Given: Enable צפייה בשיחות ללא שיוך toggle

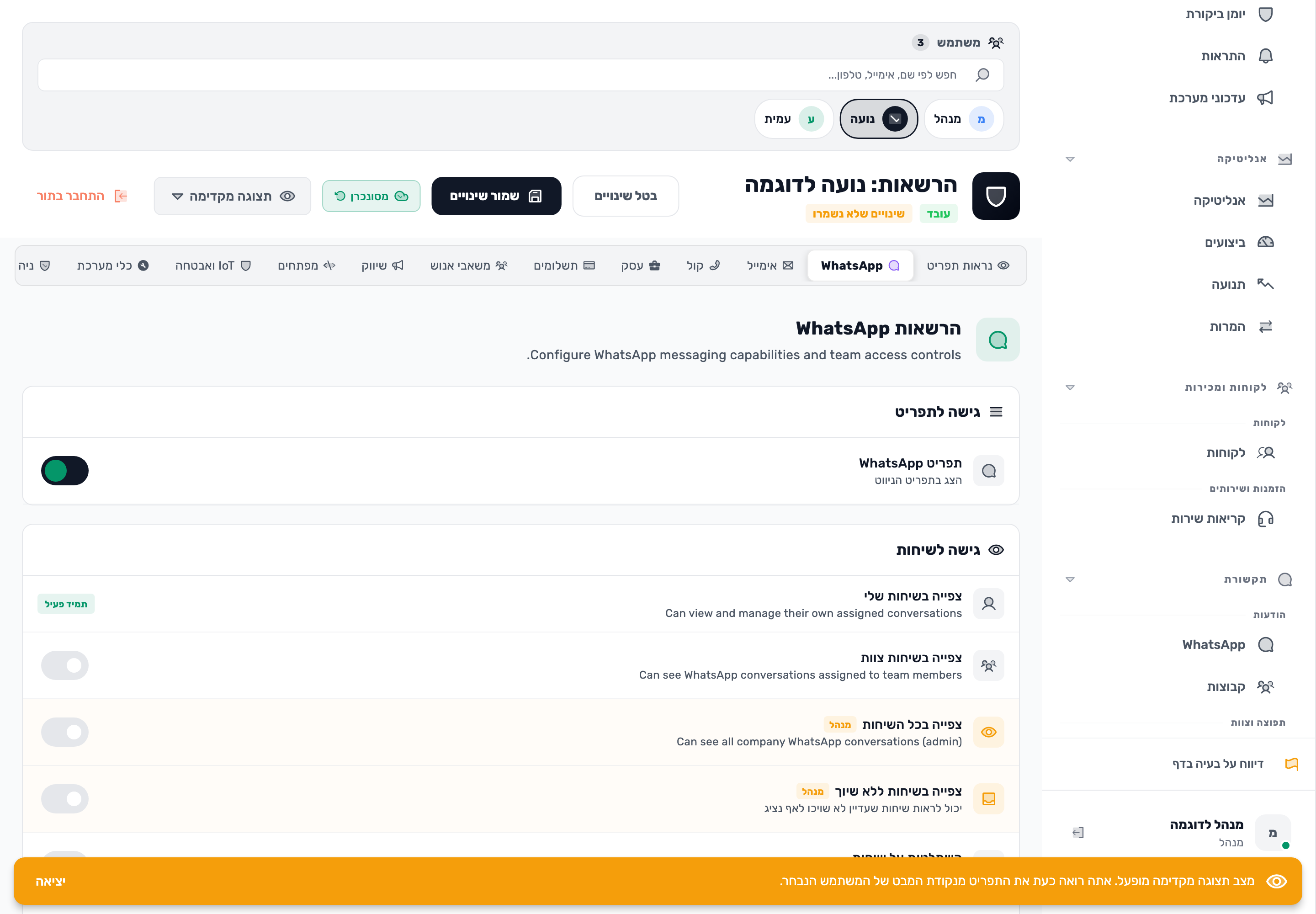Looking at the screenshot, I should point(65,799).
